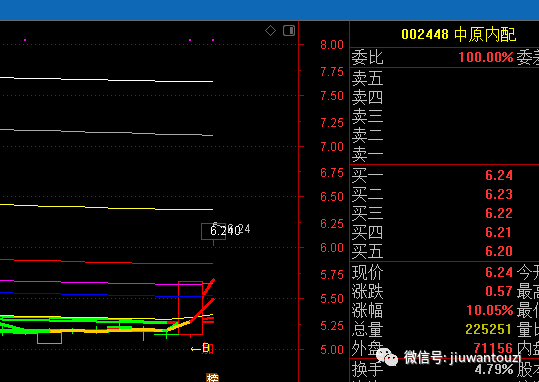Screen dimensions: 539x382
Task: Click the 涨跌 value 0.57
Action: [499, 292]
